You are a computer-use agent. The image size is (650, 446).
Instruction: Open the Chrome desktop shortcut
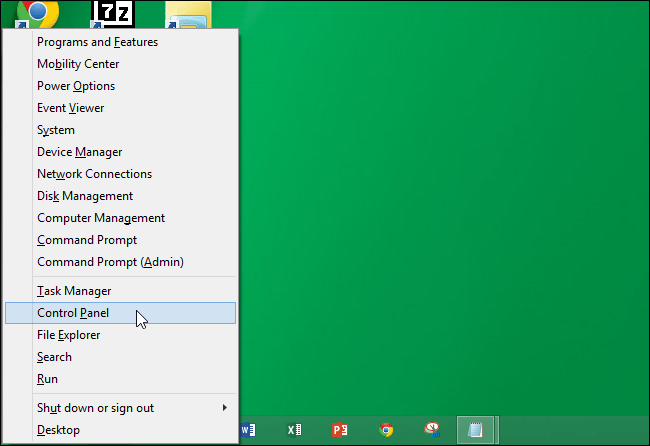click(x=37, y=15)
